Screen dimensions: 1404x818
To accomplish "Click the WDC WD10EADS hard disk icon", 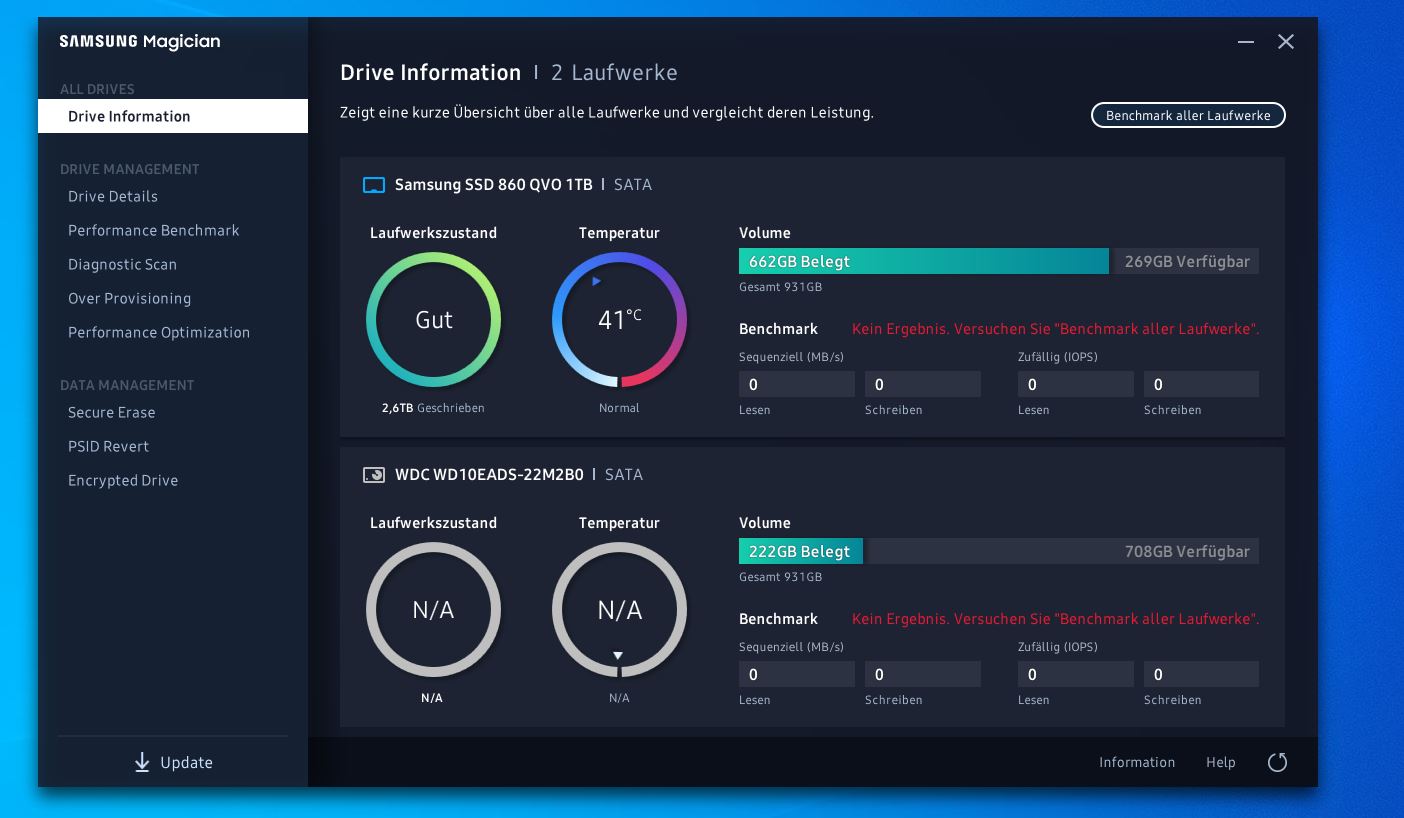I will click(373, 475).
